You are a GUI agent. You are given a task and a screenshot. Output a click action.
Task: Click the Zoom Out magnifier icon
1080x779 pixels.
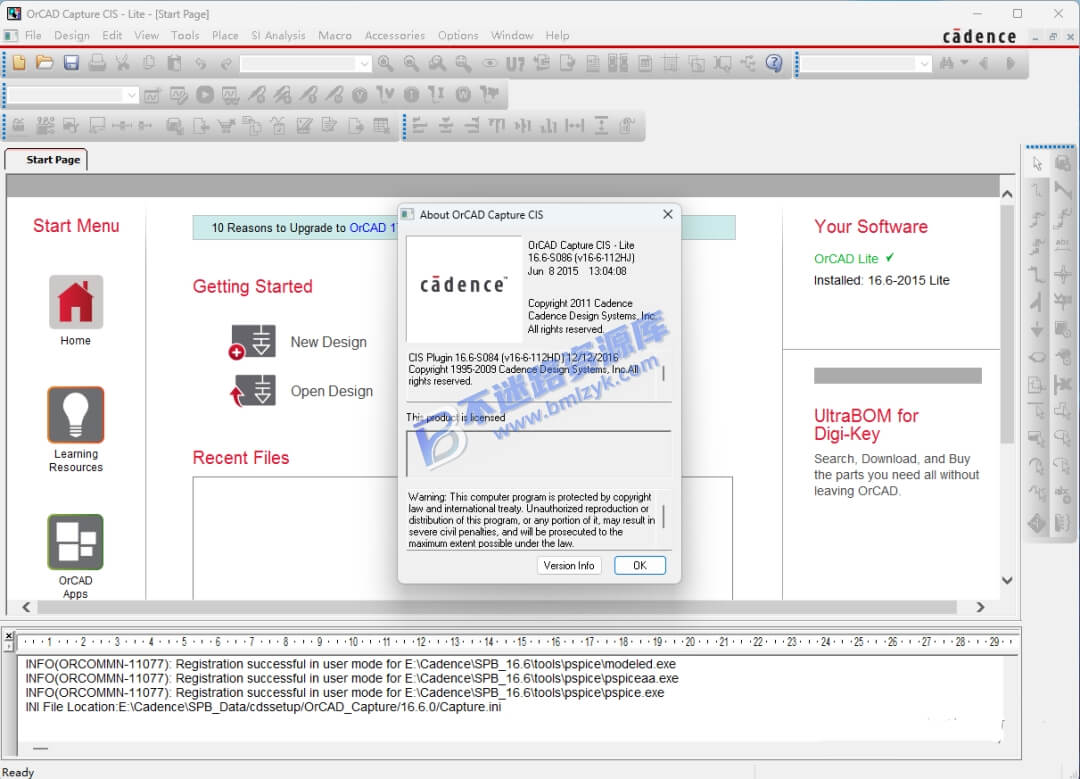411,63
